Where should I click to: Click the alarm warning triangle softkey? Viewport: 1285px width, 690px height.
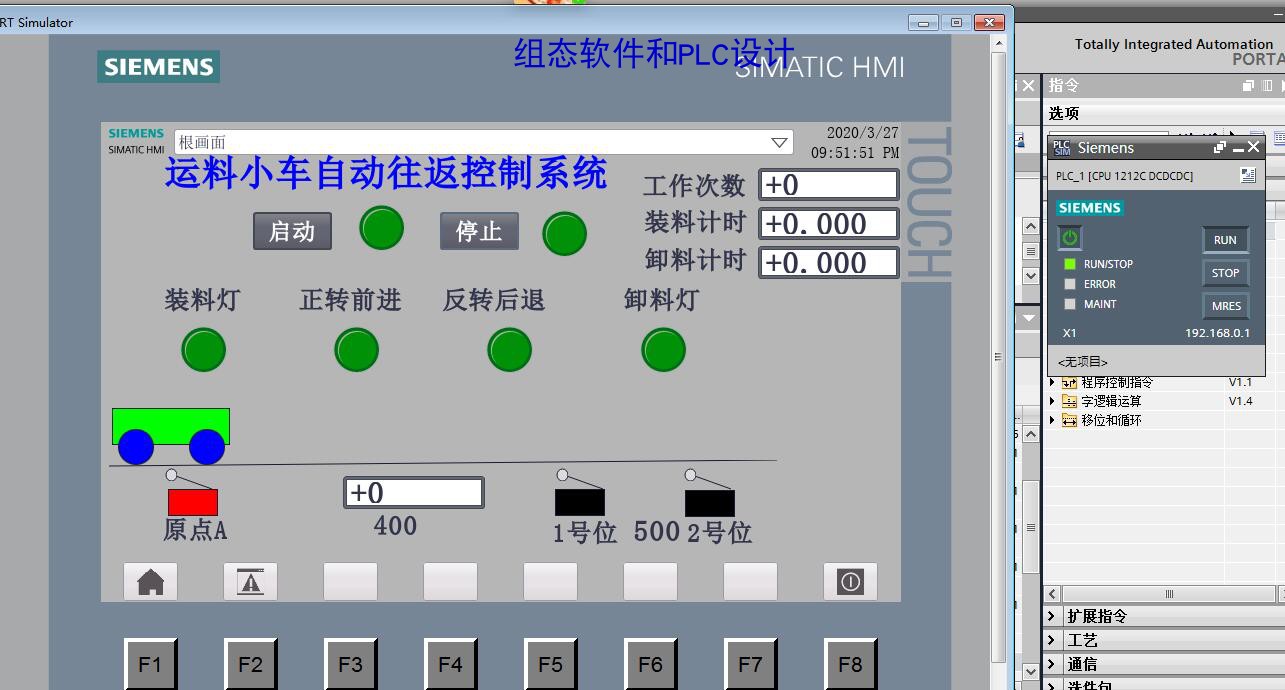tap(250, 581)
